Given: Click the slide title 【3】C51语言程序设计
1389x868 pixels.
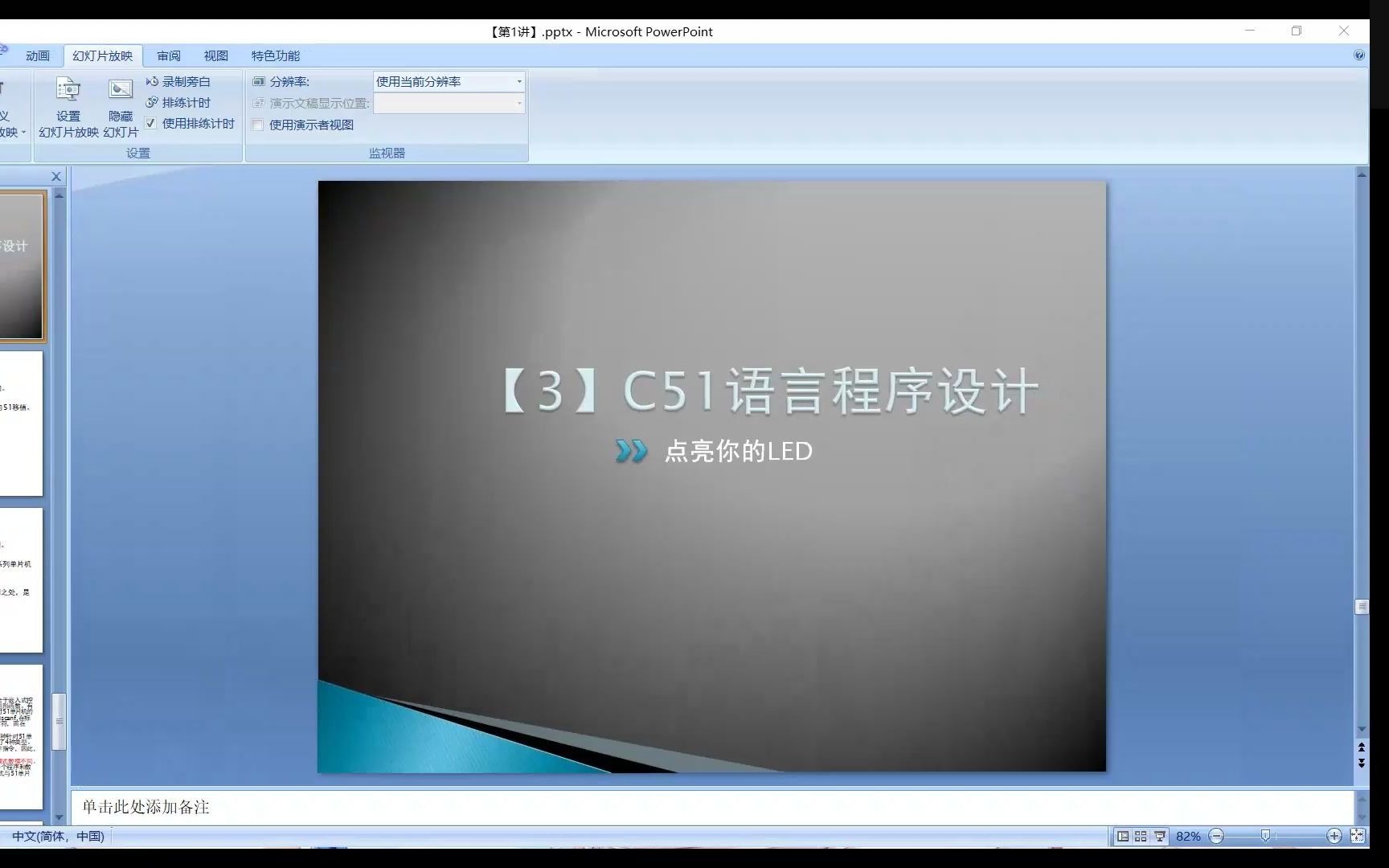Looking at the screenshot, I should tap(769, 391).
